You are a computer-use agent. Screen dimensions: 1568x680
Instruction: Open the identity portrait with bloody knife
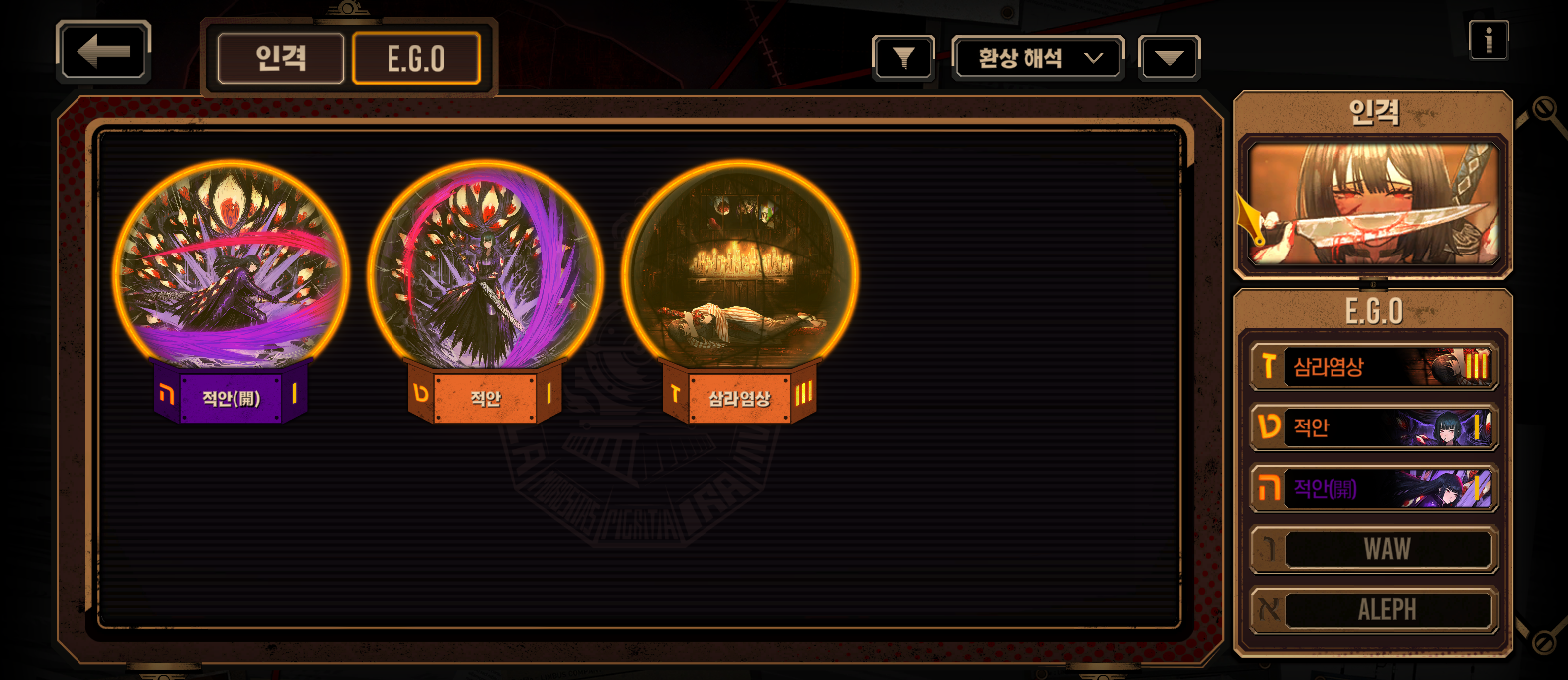tap(1373, 205)
